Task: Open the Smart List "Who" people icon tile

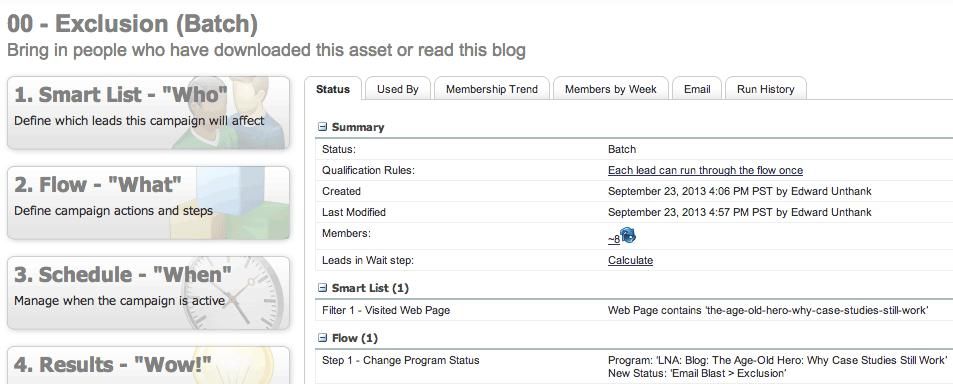Action: [148, 112]
